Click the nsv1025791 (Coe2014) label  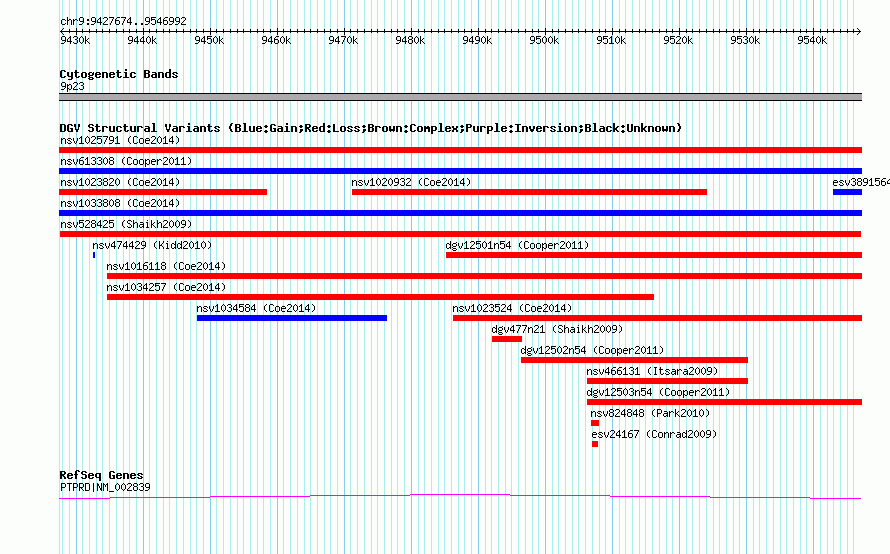pos(120,140)
